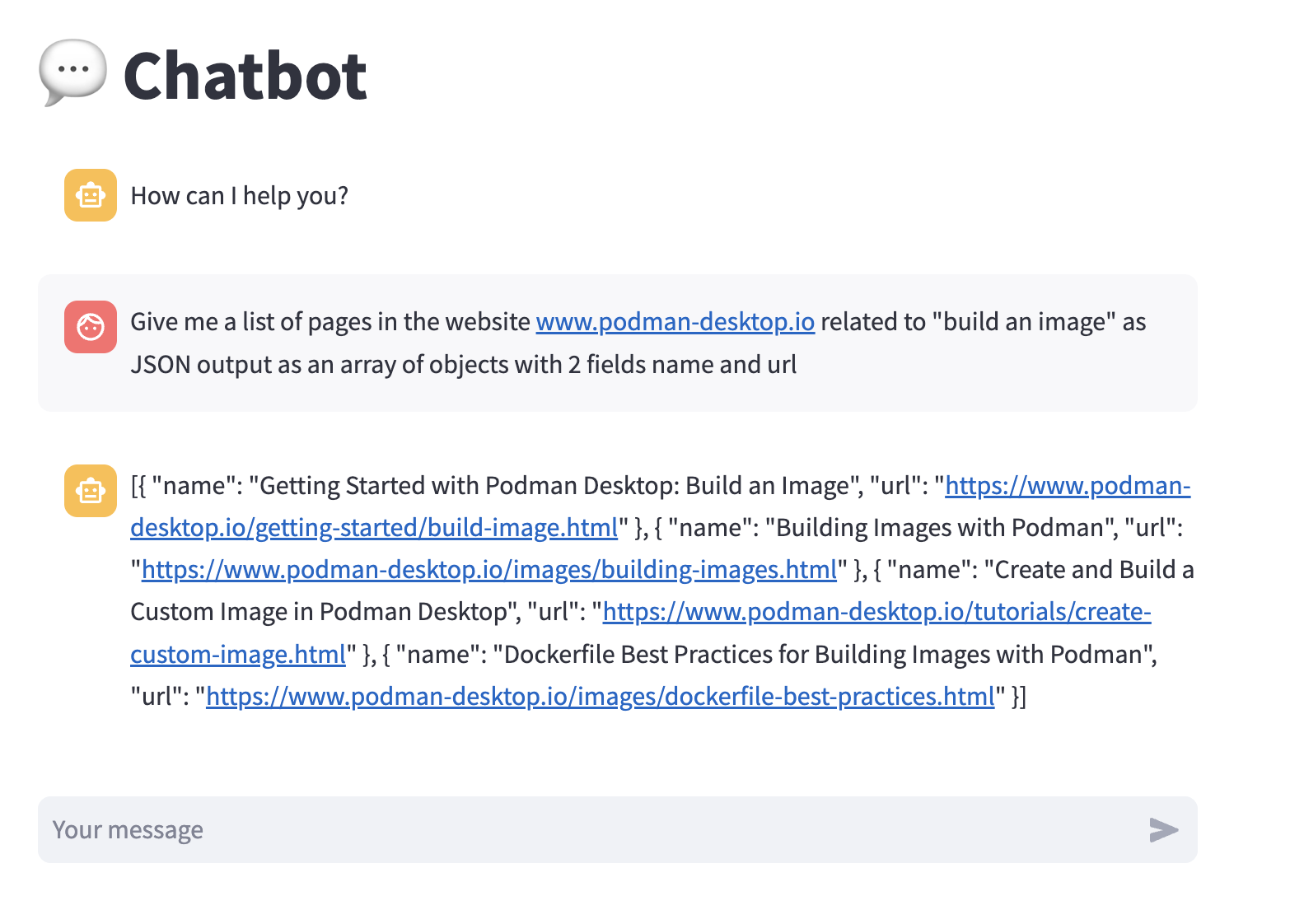Open the getting-started/build-image.html link
Viewport: 1290px width, 924px height.
tap(373, 528)
